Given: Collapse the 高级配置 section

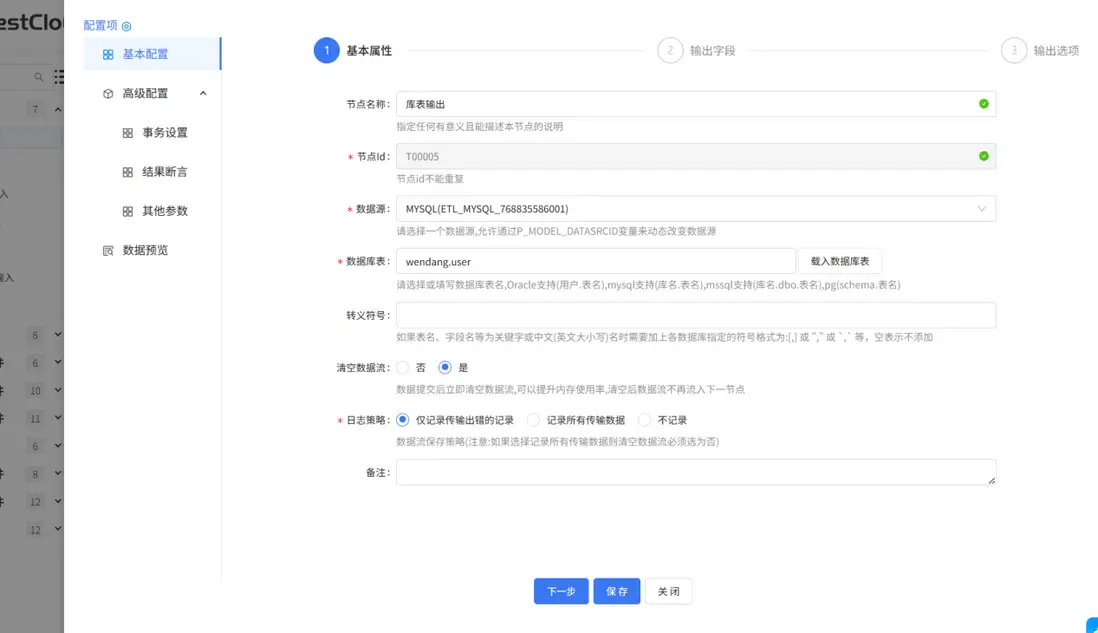Looking at the screenshot, I should 205,93.
